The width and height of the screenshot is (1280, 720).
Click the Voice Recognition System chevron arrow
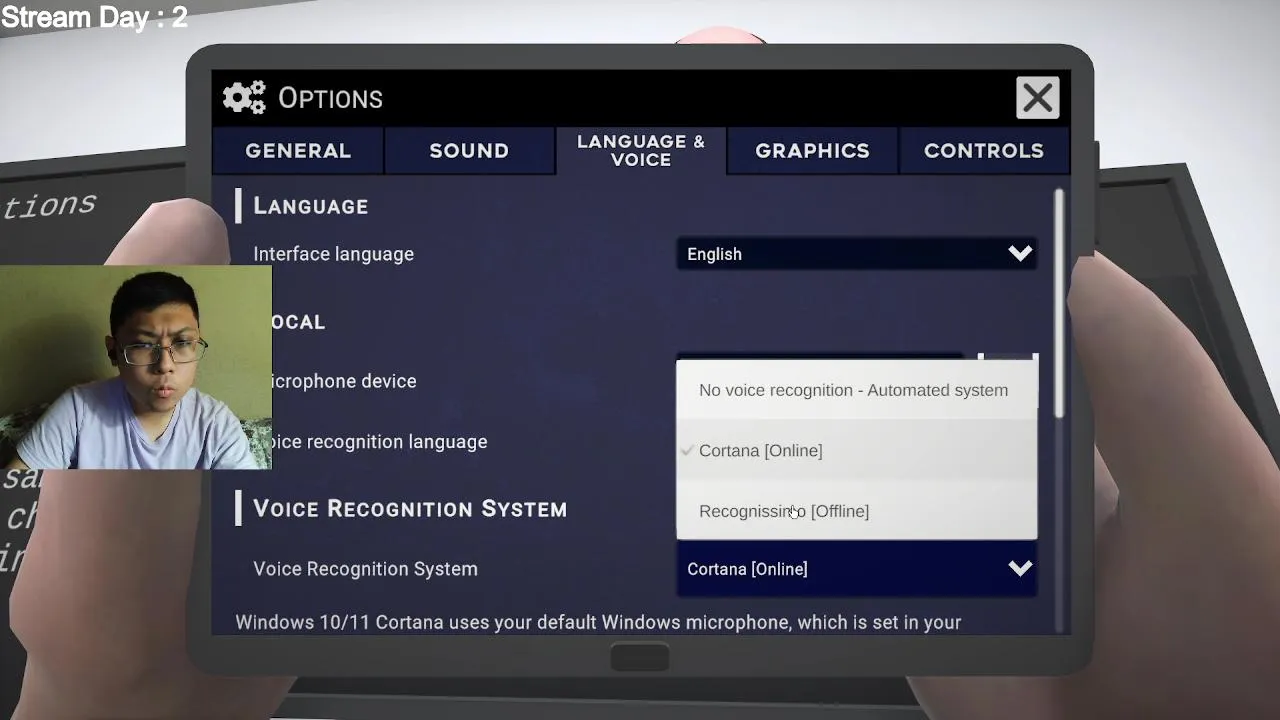1020,568
